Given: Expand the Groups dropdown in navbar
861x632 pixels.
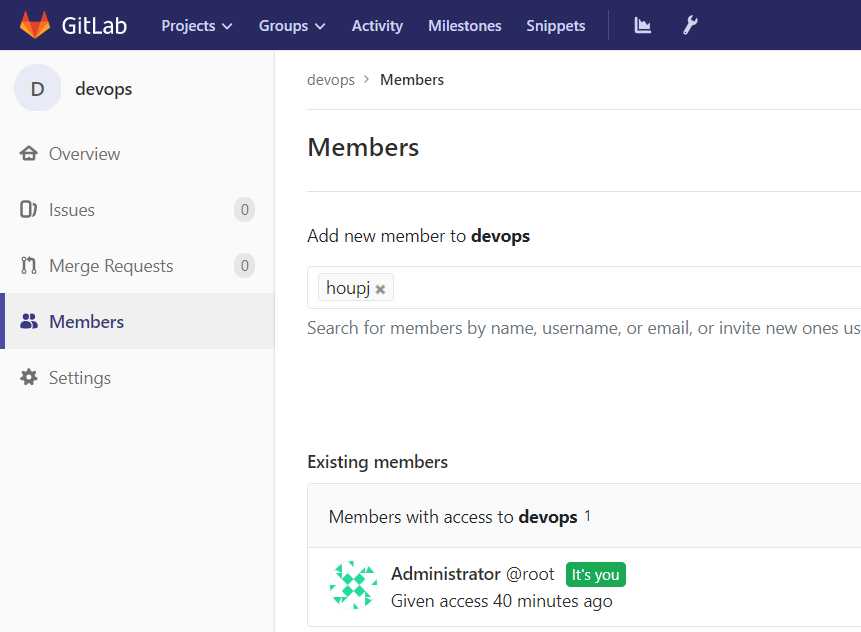Looking at the screenshot, I should (x=292, y=26).
